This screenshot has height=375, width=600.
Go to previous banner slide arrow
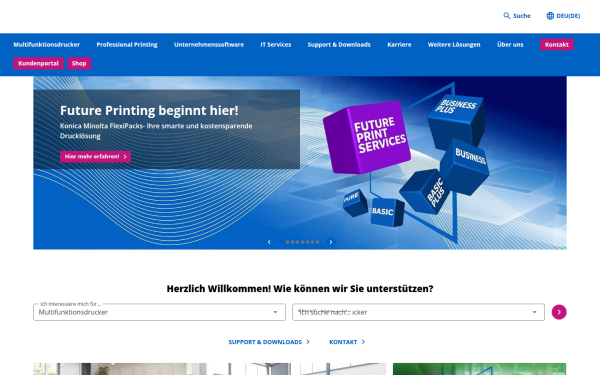269,242
